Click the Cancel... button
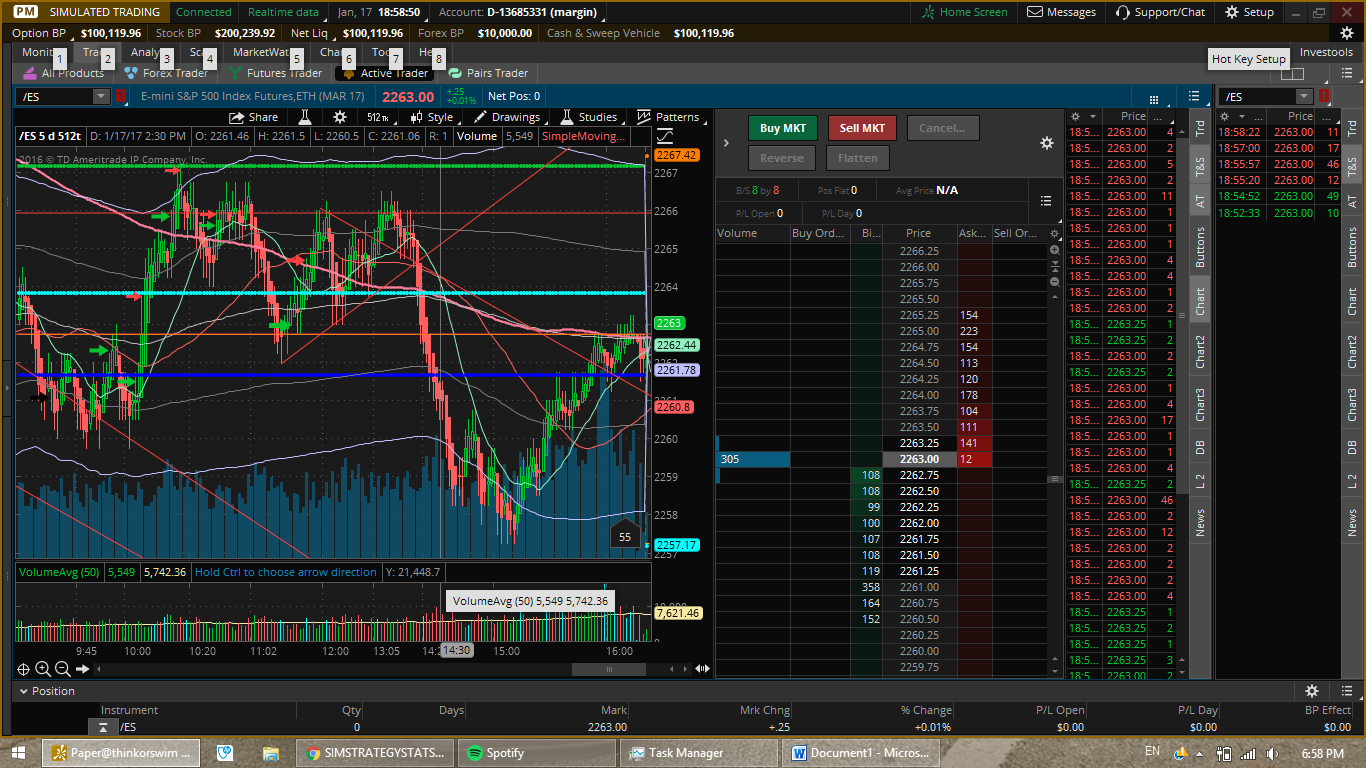1366x768 pixels. click(x=943, y=128)
